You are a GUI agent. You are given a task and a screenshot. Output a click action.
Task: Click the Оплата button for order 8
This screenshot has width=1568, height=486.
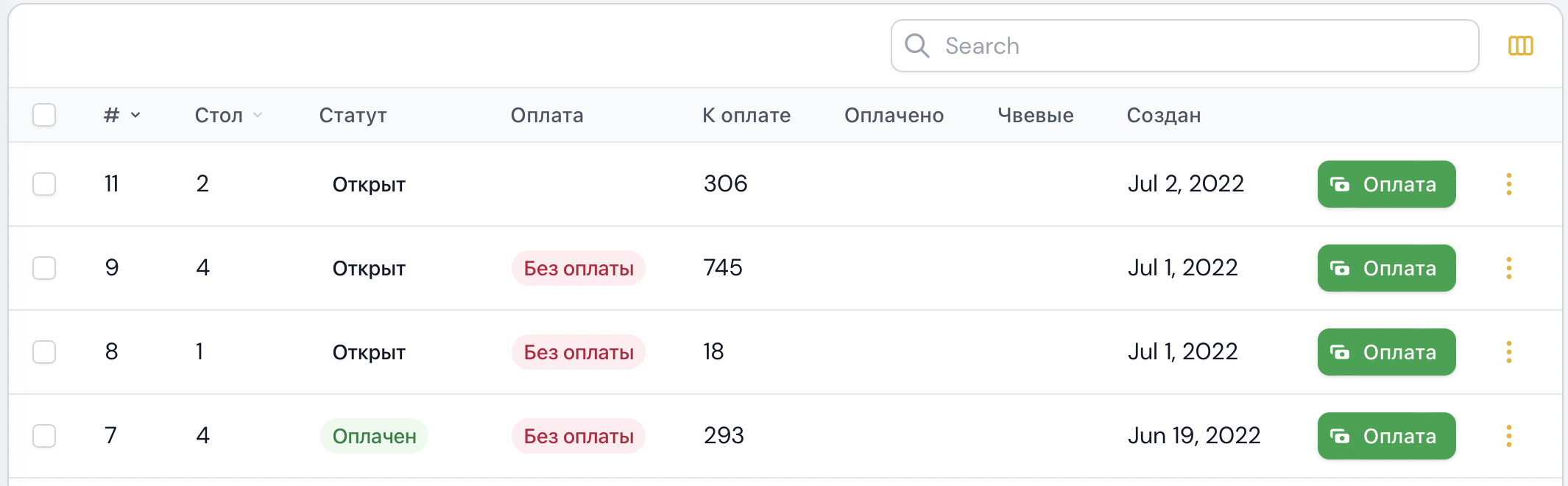1386,352
